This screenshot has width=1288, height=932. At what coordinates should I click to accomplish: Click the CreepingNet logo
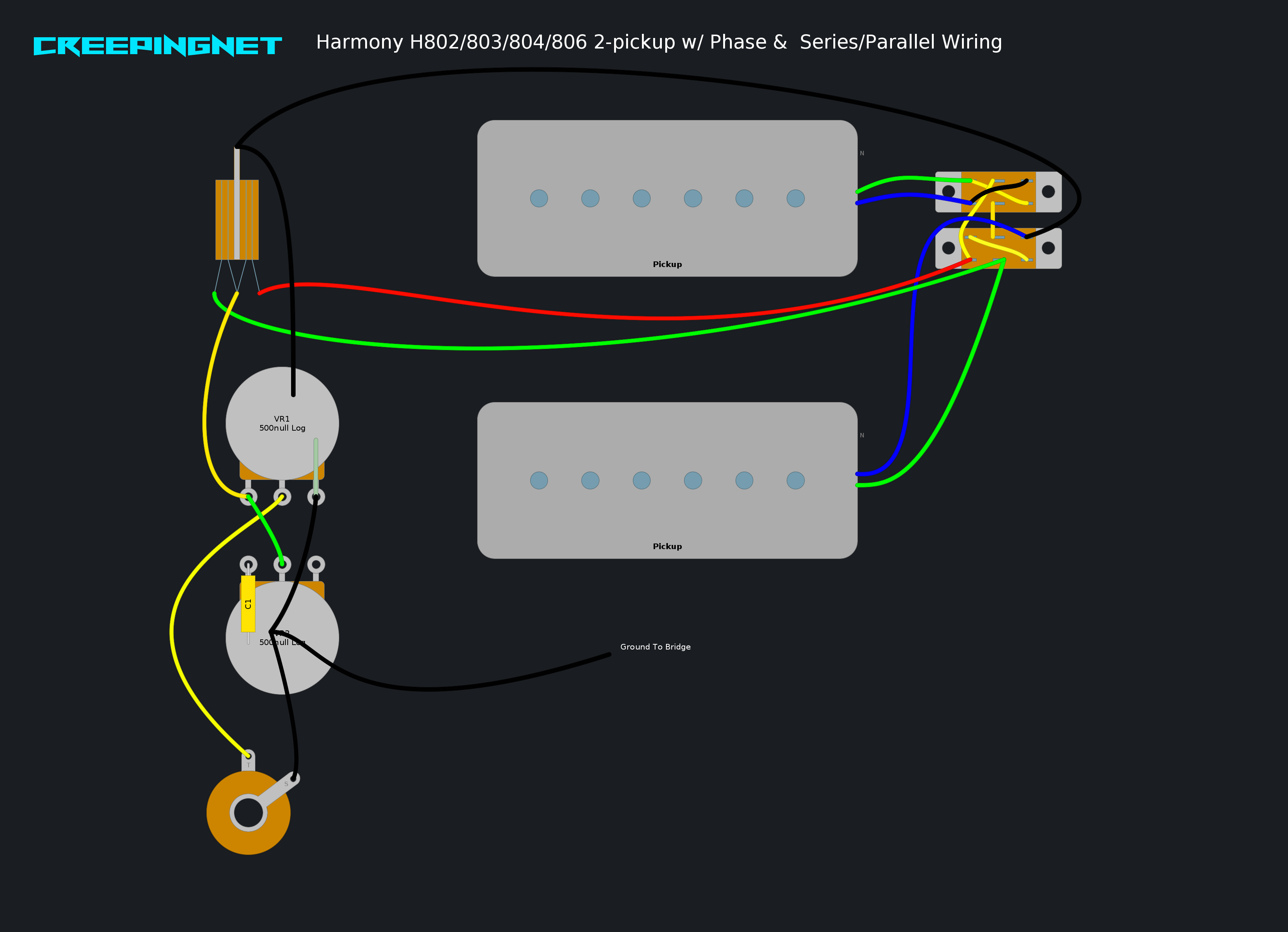tap(157, 46)
